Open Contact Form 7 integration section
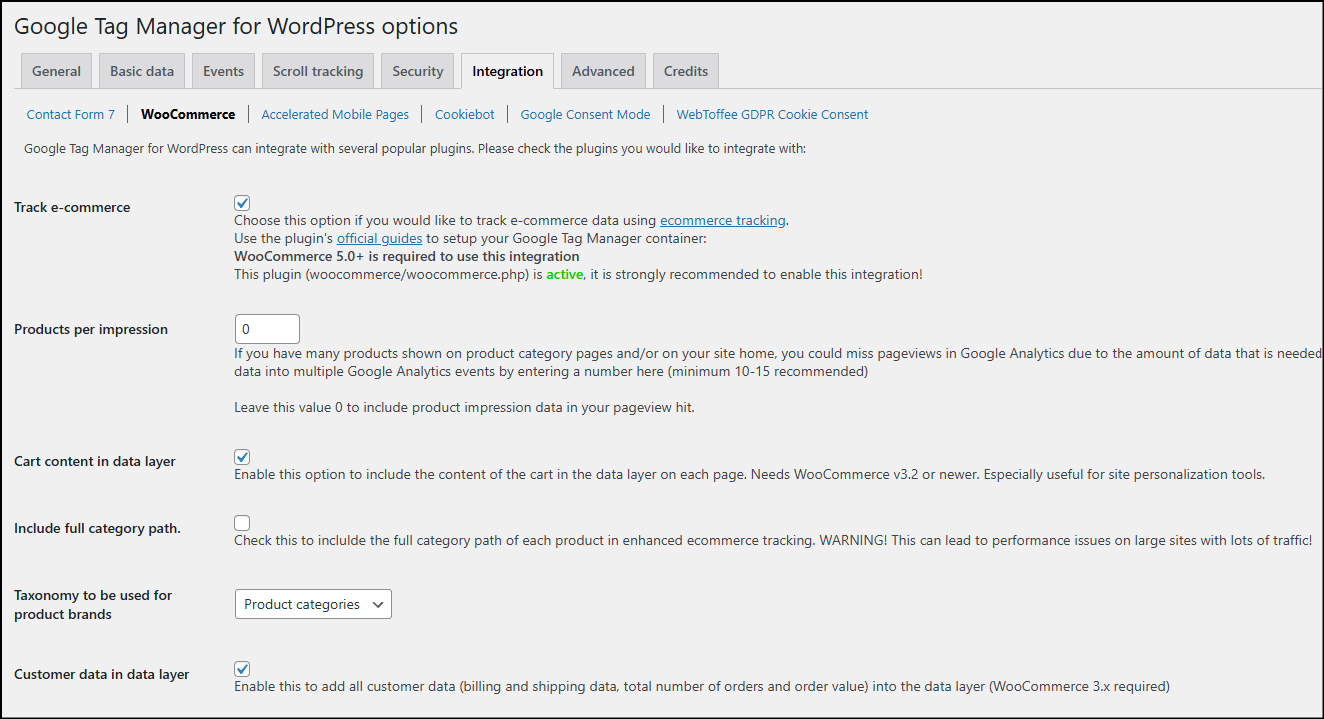Image resolution: width=1324 pixels, height=719 pixels. [71, 114]
